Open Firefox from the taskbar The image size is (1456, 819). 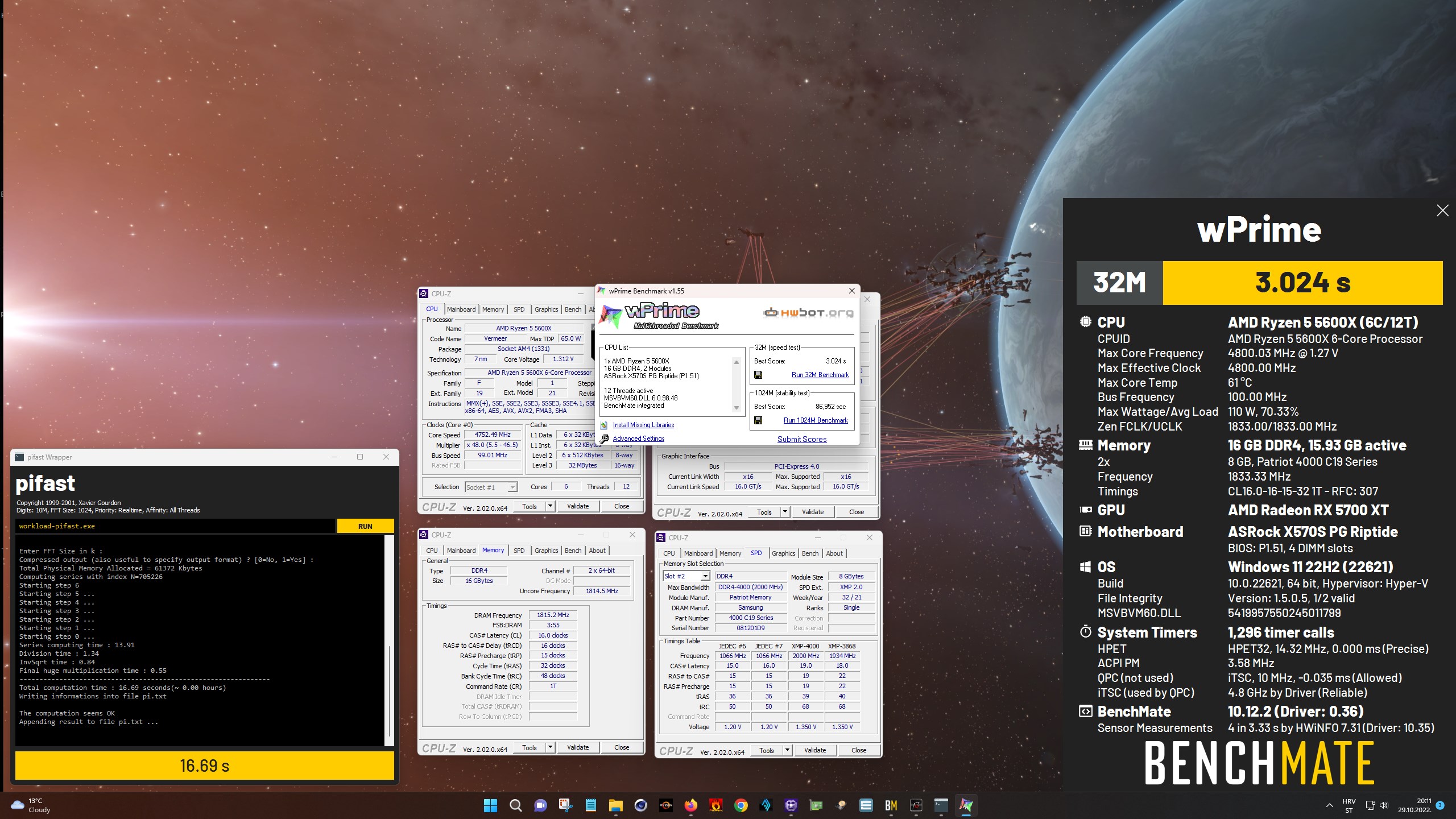tap(690, 805)
